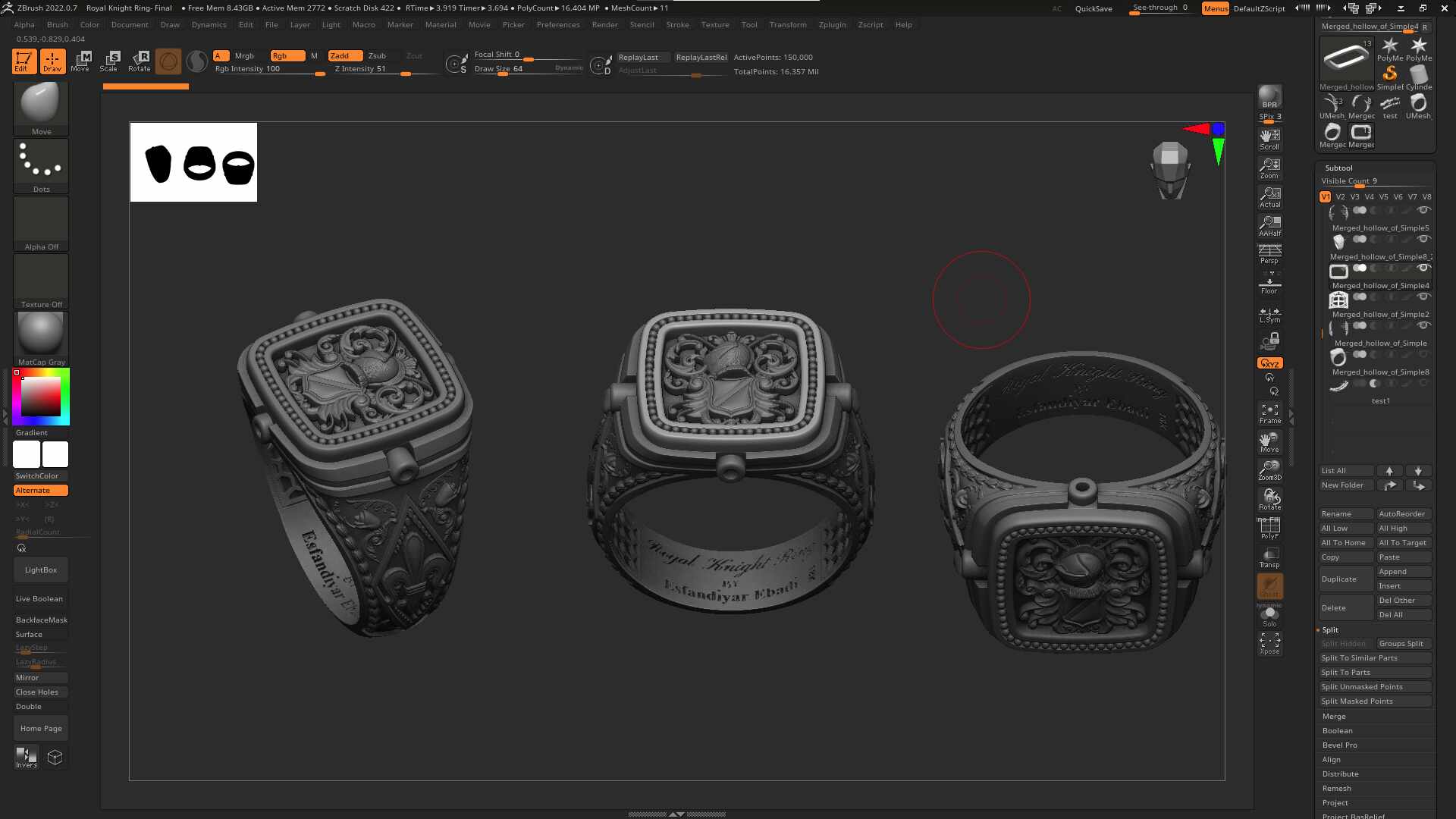Screen dimensions: 1456x819
Task: Hide the Merged_hollow_of_Simple5 subtool with eye icon
Action: tap(1423, 210)
